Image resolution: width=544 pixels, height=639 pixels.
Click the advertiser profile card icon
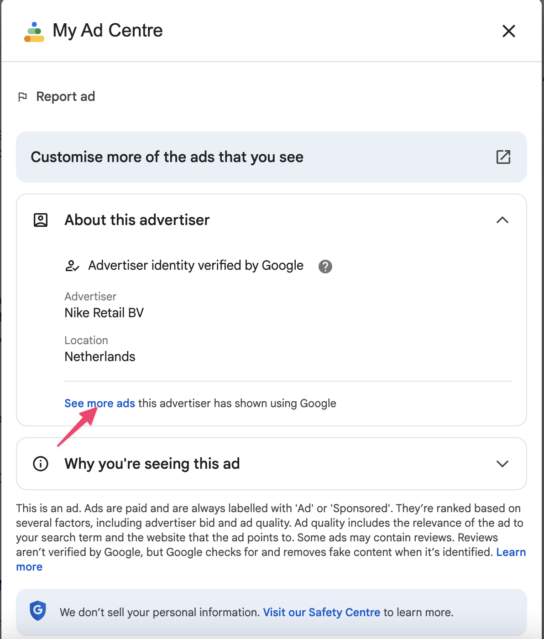(40, 220)
